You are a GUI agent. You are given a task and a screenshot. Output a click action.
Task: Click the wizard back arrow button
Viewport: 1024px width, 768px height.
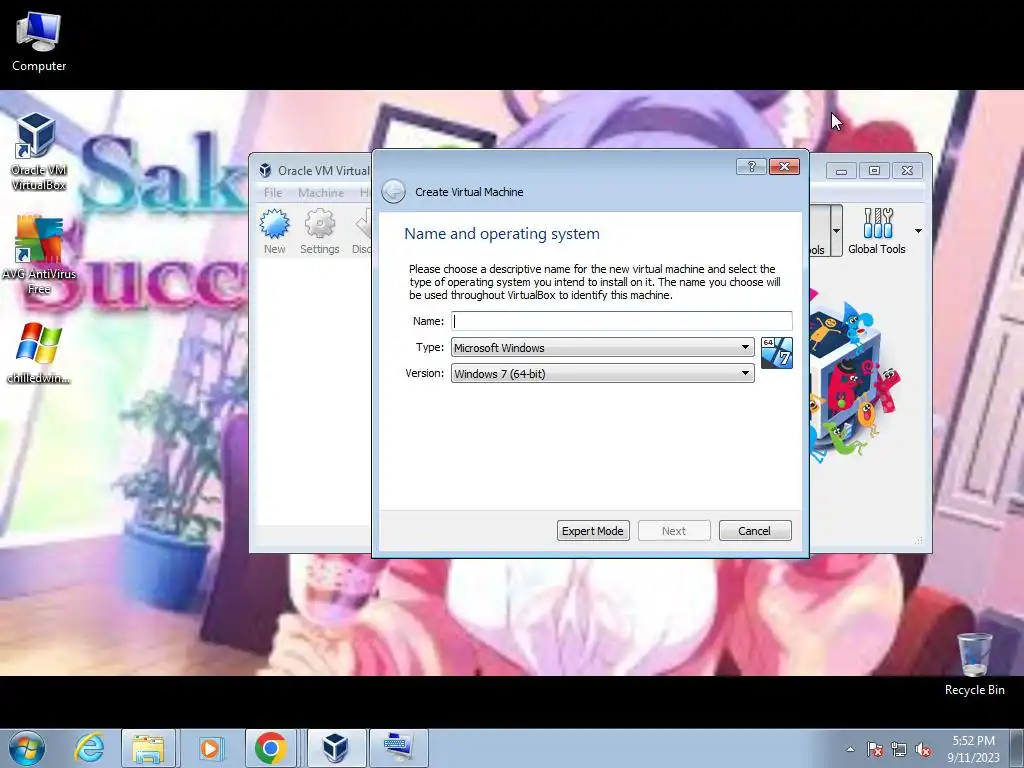click(393, 192)
